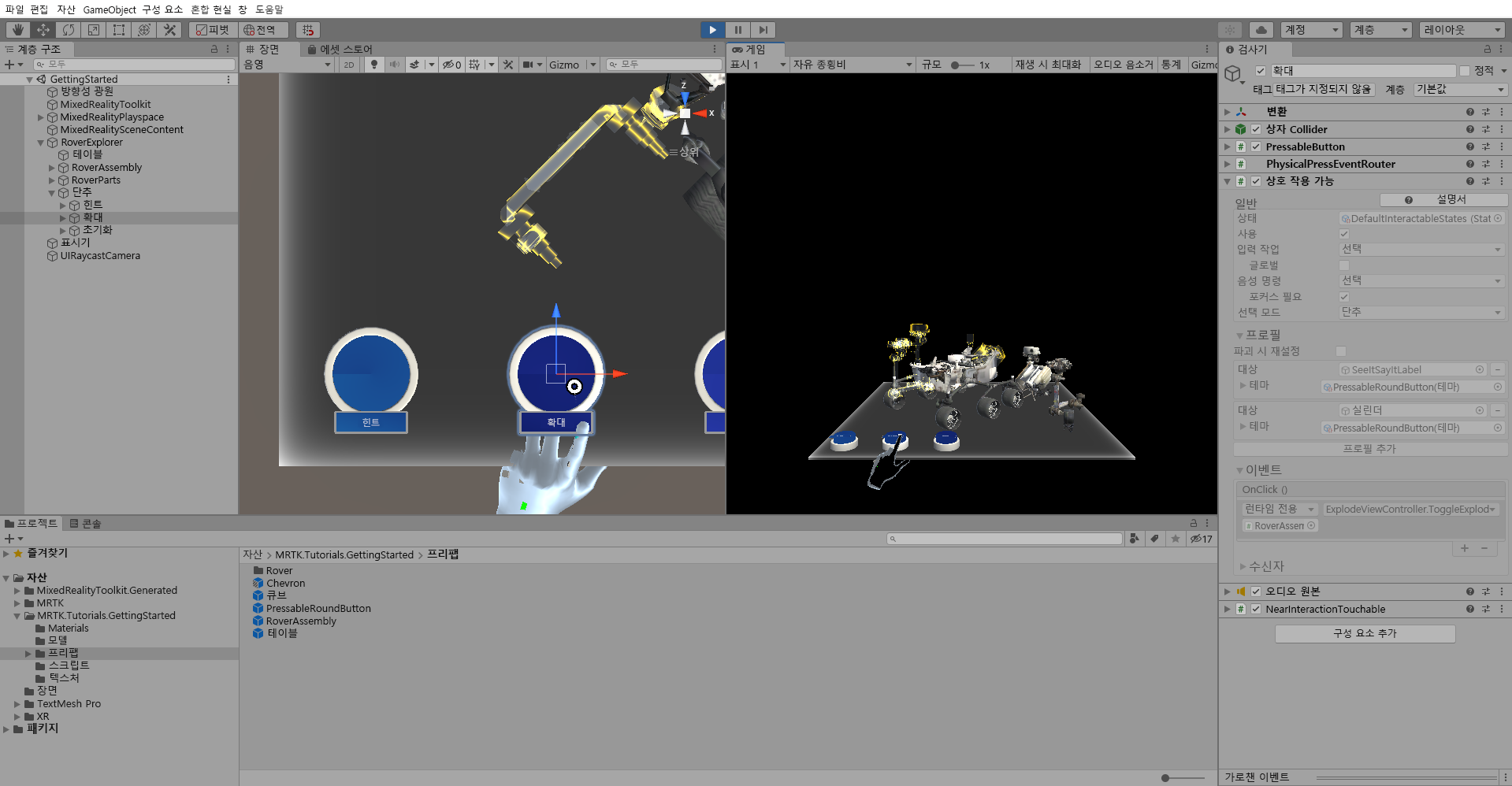
Task: Open the 파일 menu
Action: pos(14,9)
